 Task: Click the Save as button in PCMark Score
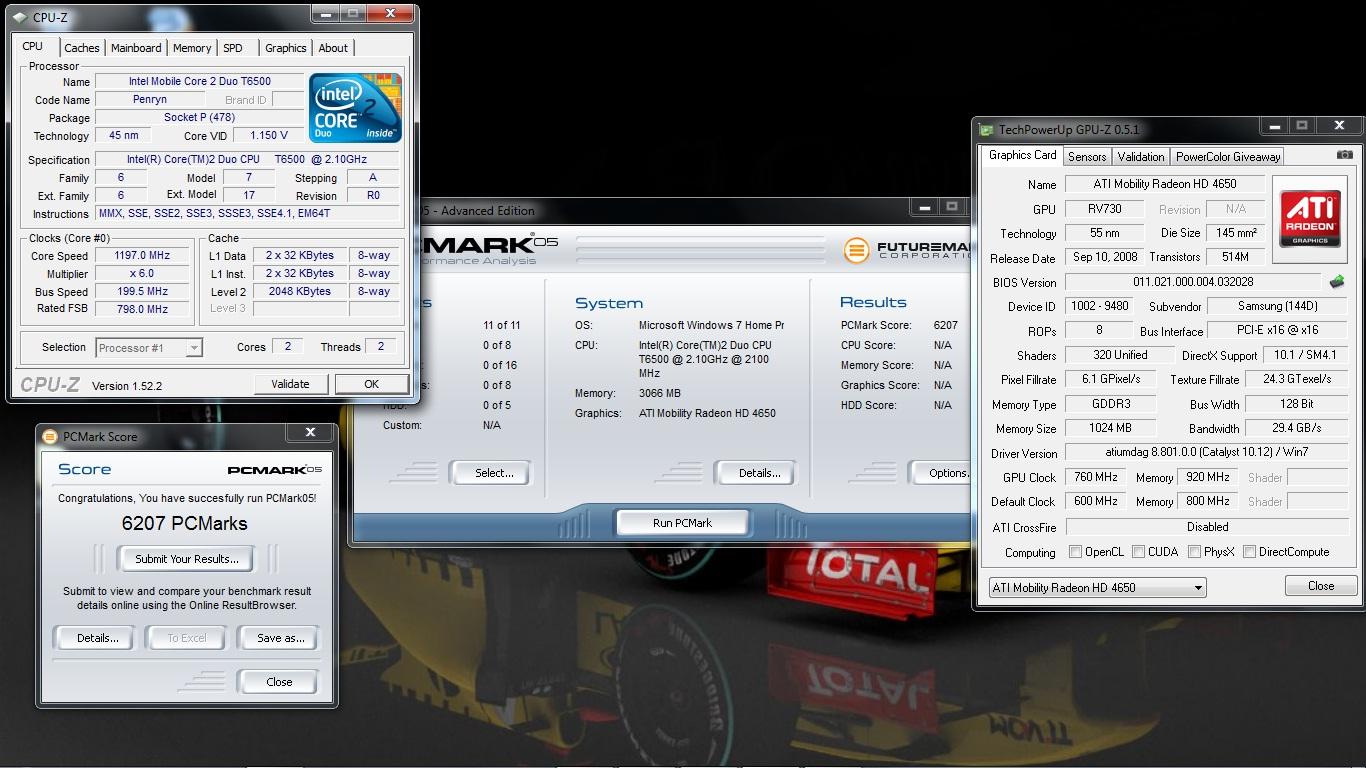click(281, 638)
